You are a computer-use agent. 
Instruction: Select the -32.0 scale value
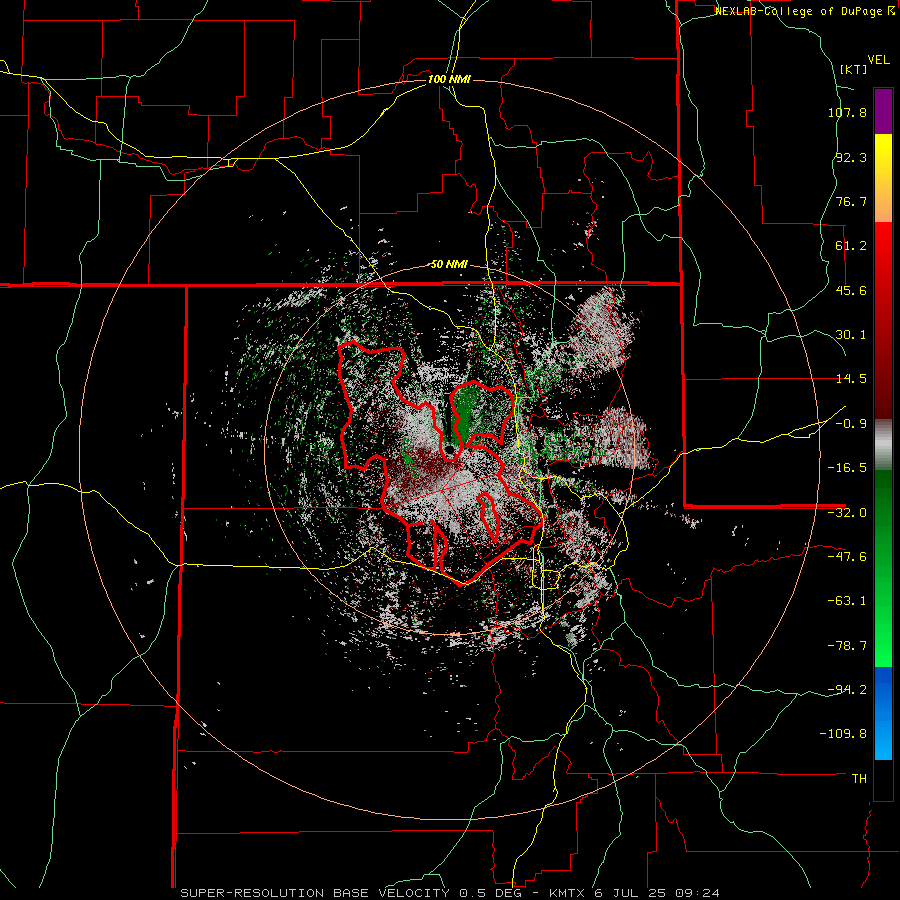pyautogui.click(x=847, y=513)
